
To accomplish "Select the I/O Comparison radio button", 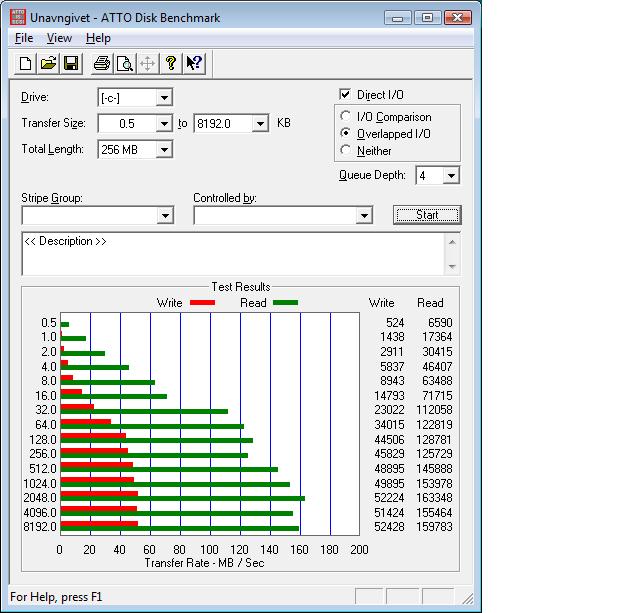I will 345,116.
